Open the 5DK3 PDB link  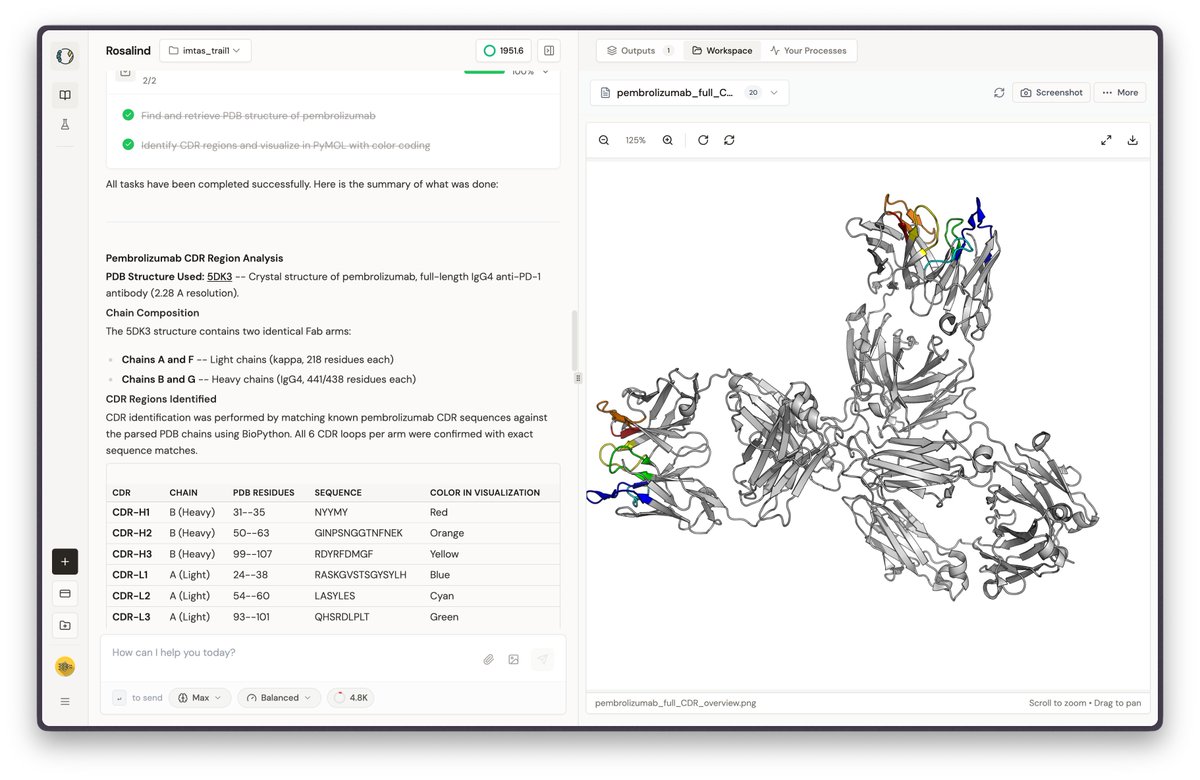pyautogui.click(x=219, y=276)
